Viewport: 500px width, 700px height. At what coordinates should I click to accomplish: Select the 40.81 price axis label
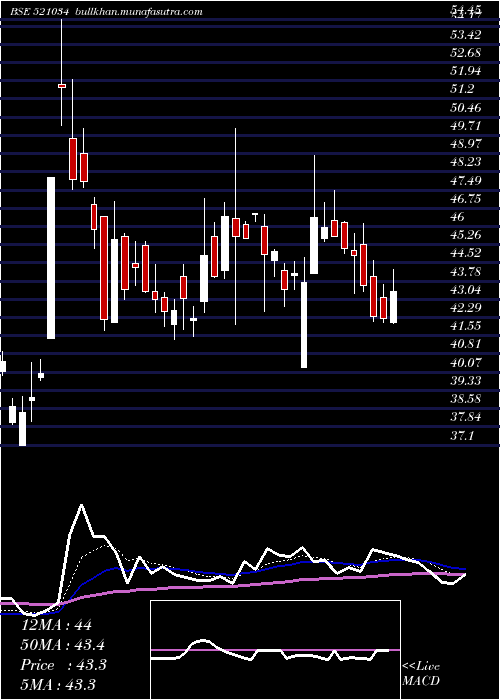[465, 344]
